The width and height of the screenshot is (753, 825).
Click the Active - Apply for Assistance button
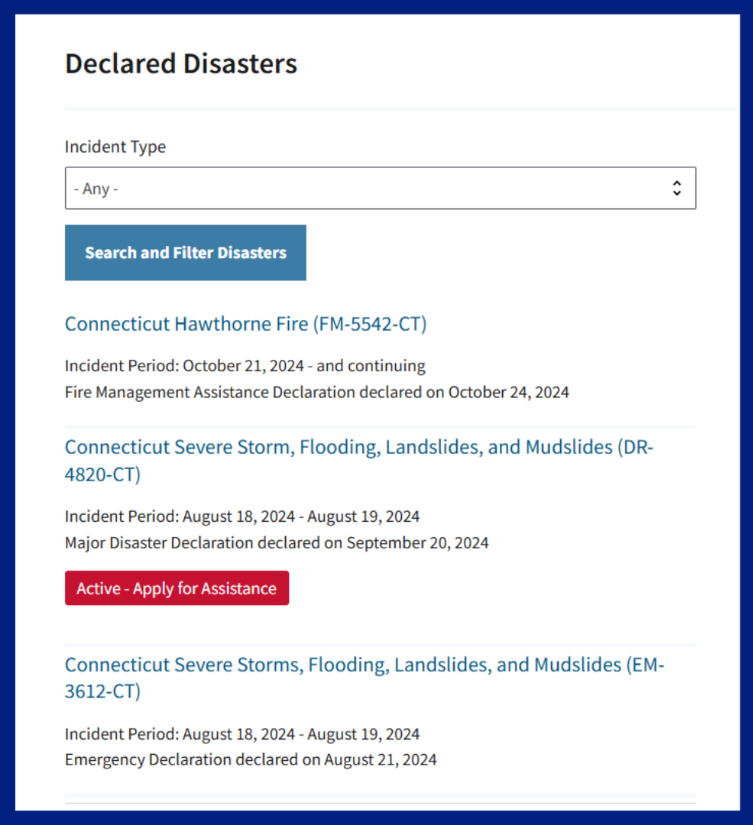[177, 588]
